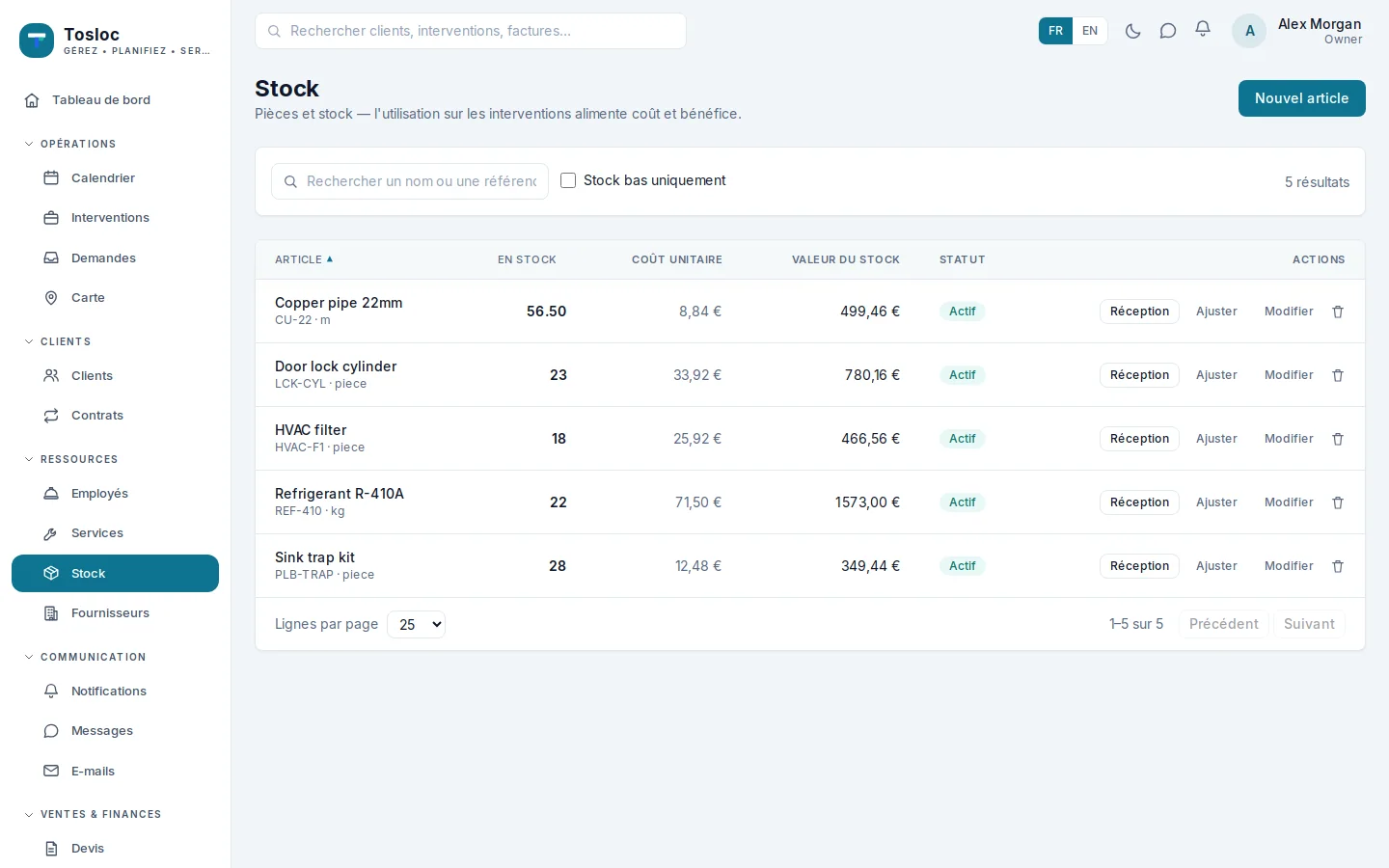Image resolution: width=1389 pixels, height=868 pixels.
Task: Sort table by ARTICLE column
Action: coord(303,259)
